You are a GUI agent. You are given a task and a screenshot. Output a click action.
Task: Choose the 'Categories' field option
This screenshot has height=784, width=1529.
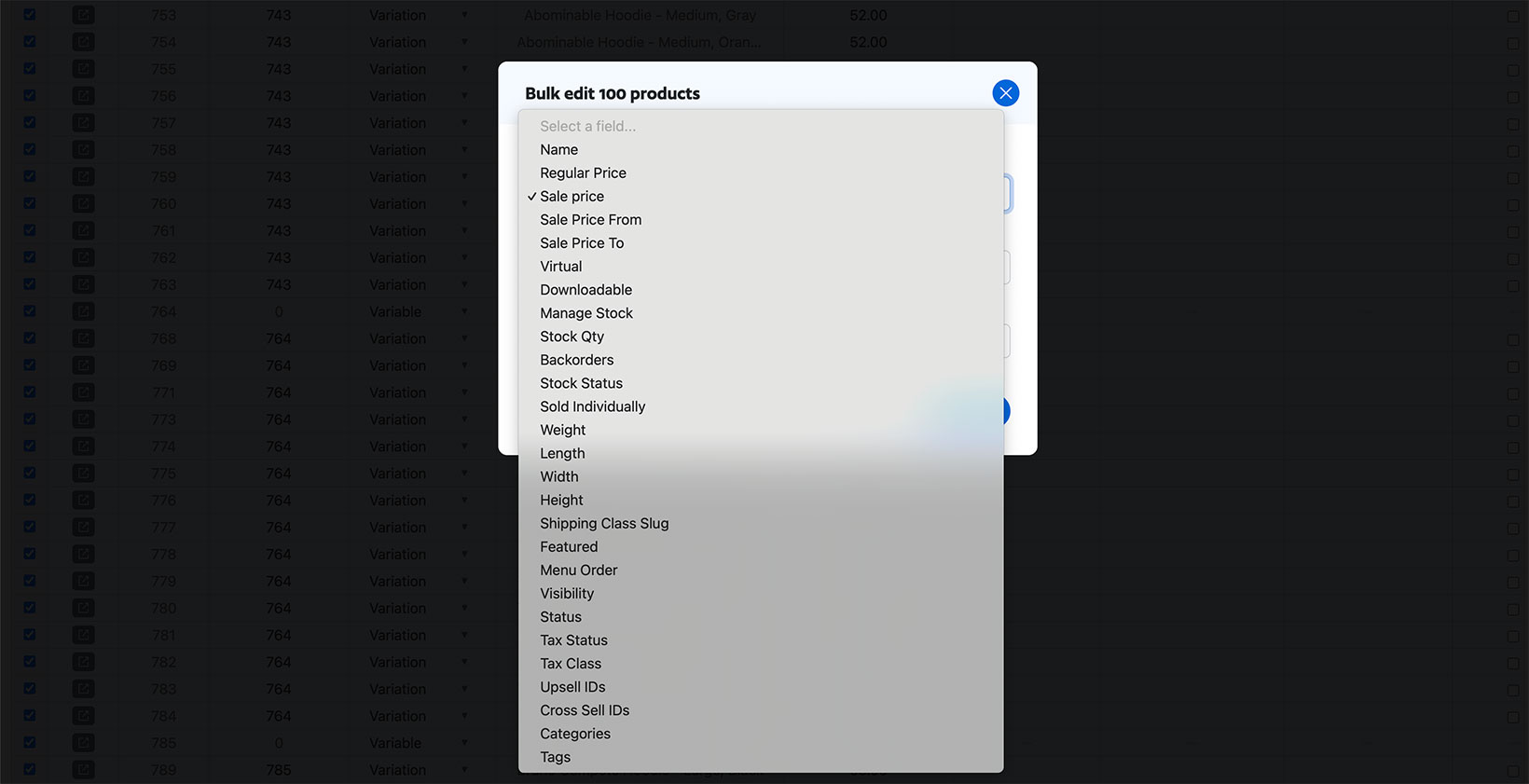(x=575, y=734)
